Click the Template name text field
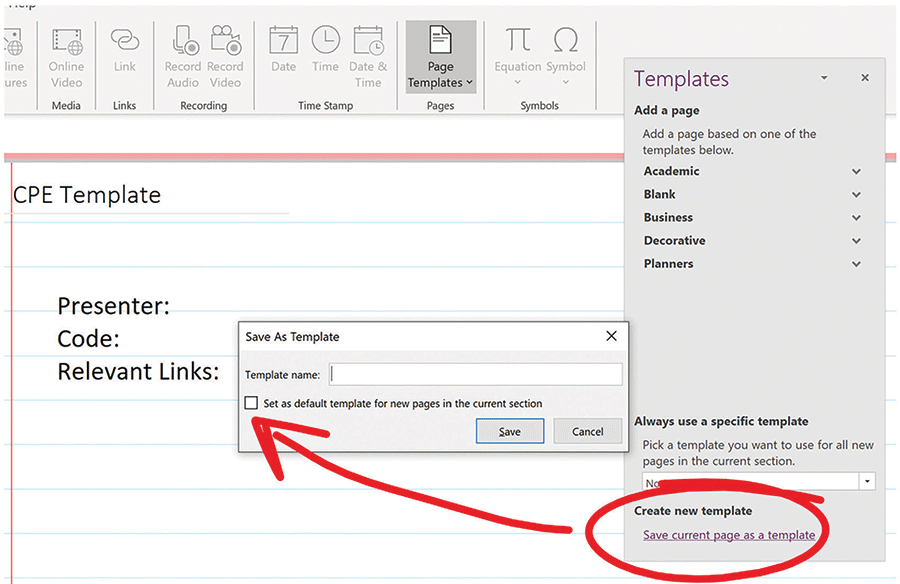Viewport: 900px width, 584px height. pyautogui.click(x=475, y=374)
